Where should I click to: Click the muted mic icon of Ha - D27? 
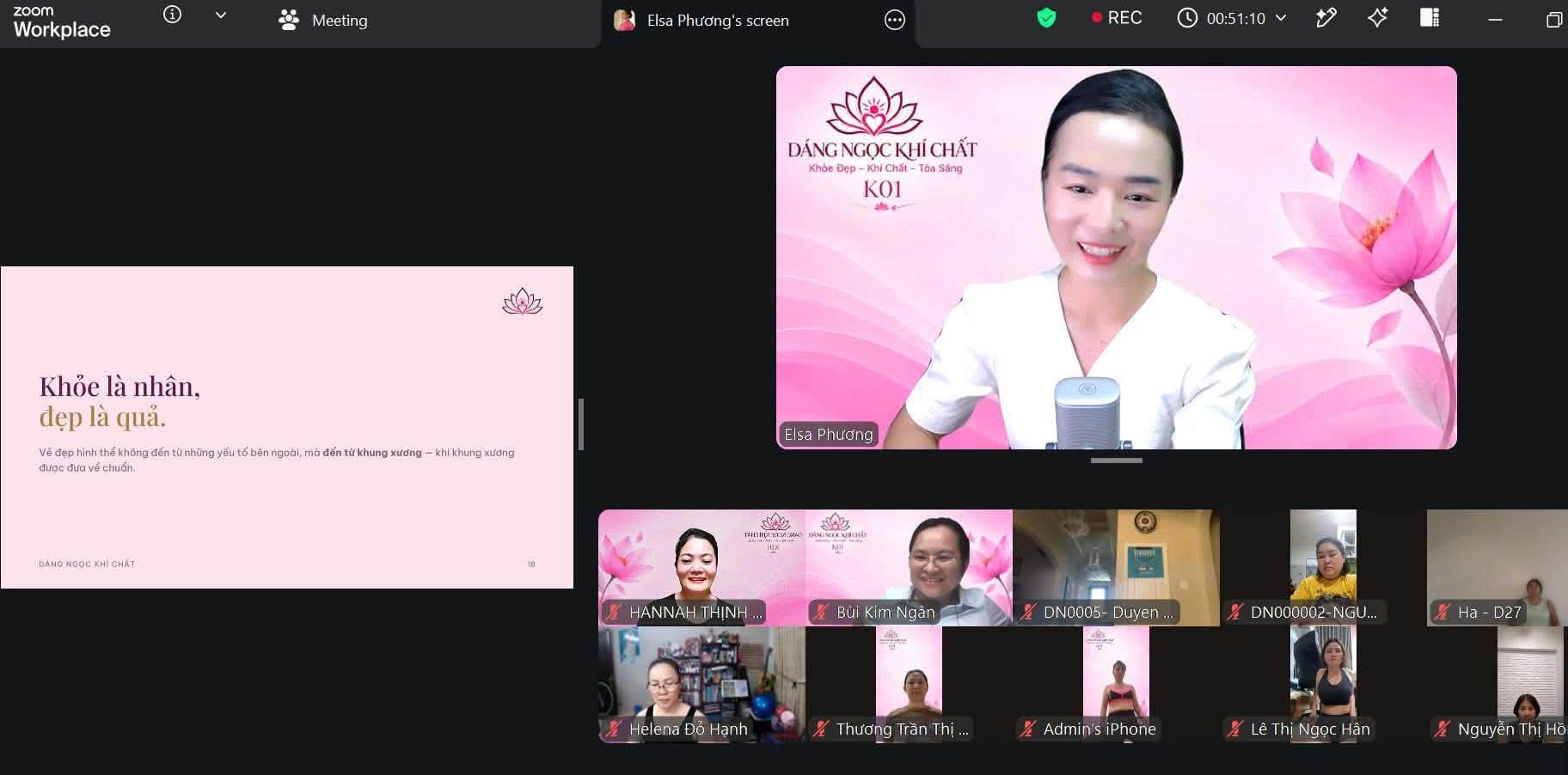click(x=1442, y=613)
